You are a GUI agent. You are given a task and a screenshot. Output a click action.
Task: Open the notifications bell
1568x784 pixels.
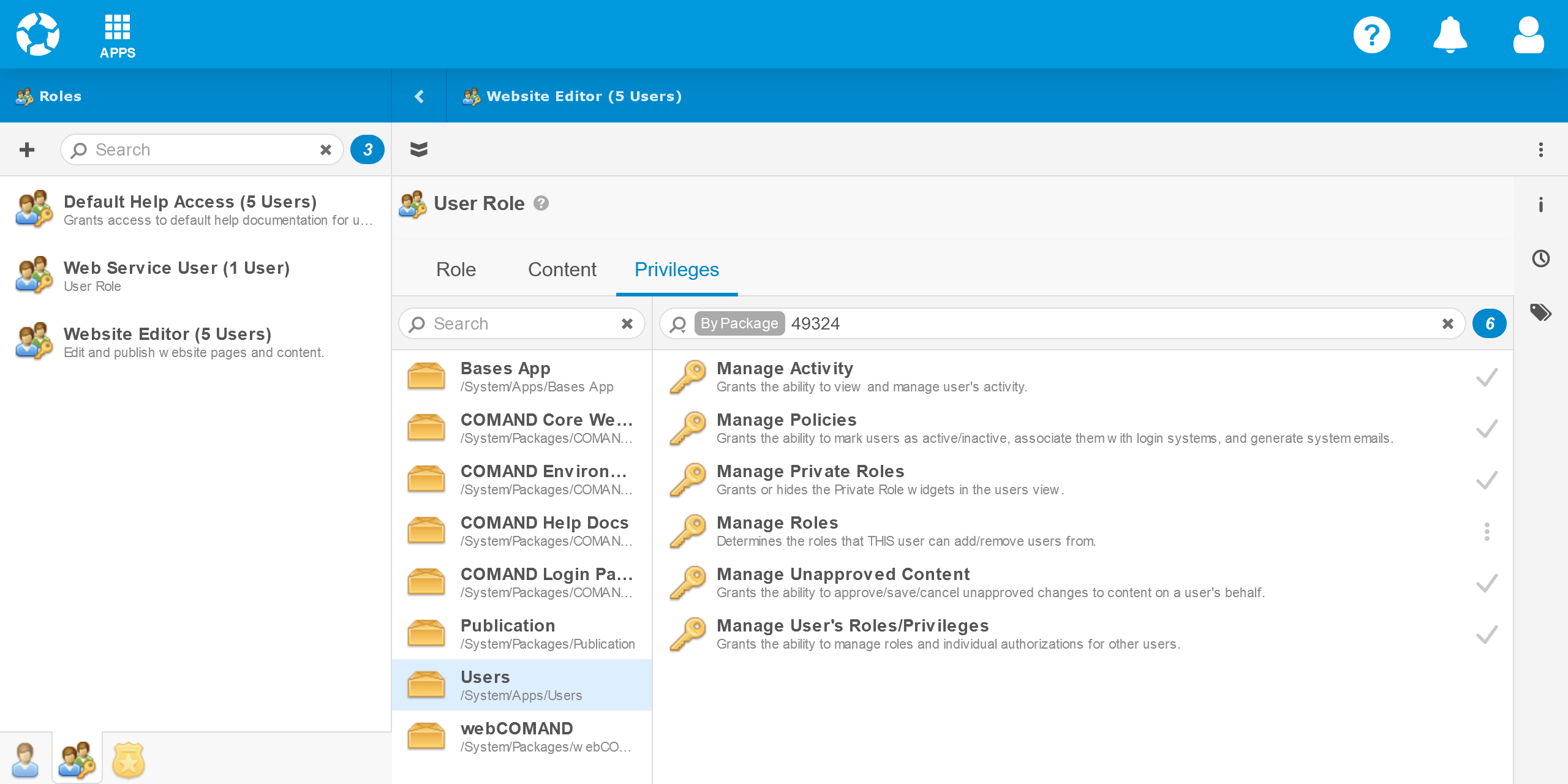pyautogui.click(x=1450, y=36)
